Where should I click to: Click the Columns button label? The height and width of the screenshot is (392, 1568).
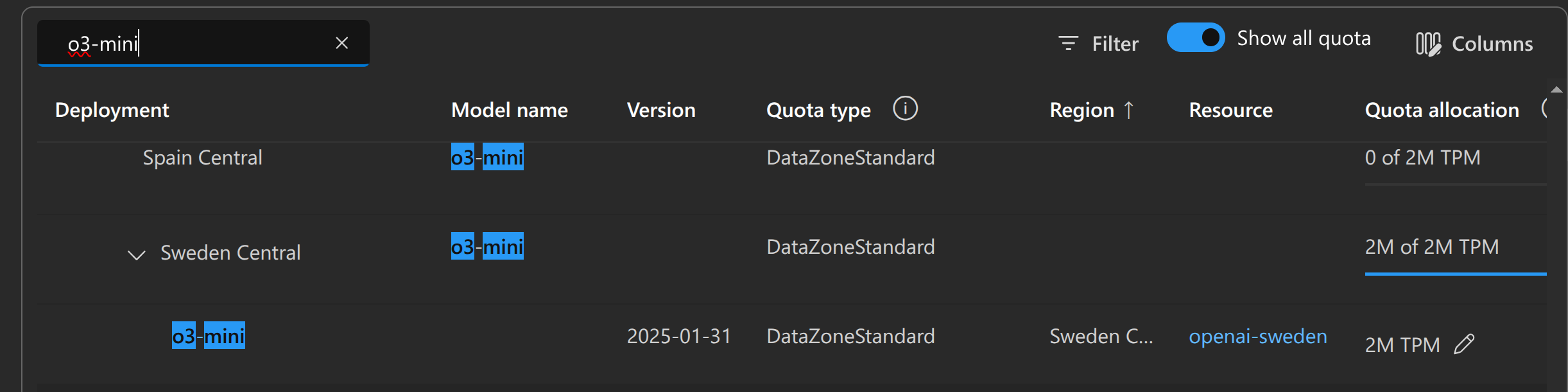point(1492,44)
